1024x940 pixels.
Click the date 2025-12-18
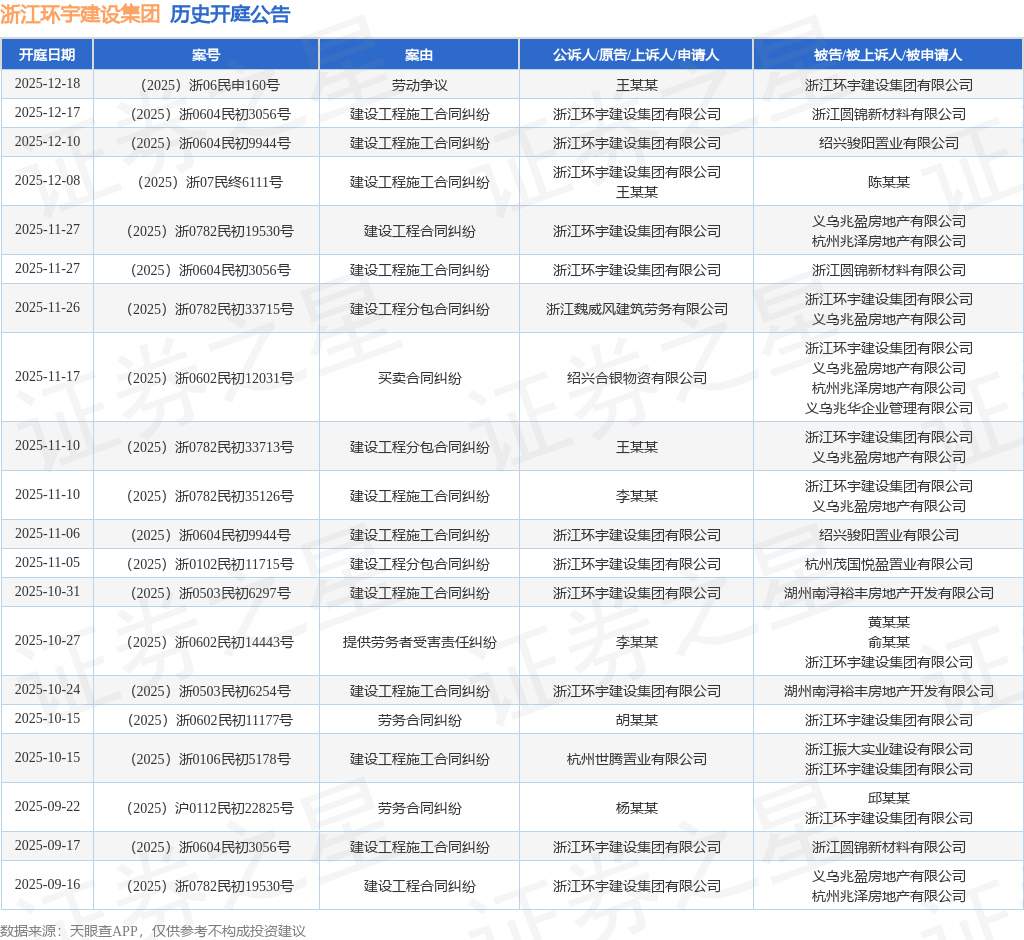pyautogui.click(x=47, y=84)
